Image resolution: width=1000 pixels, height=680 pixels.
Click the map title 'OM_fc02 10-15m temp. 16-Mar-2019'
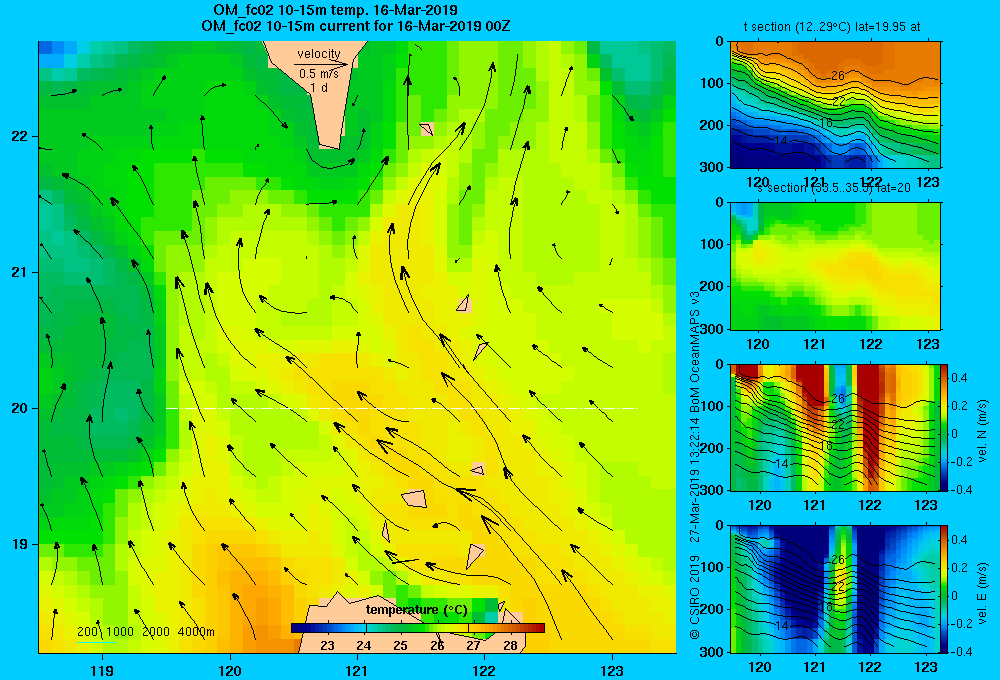click(x=335, y=10)
